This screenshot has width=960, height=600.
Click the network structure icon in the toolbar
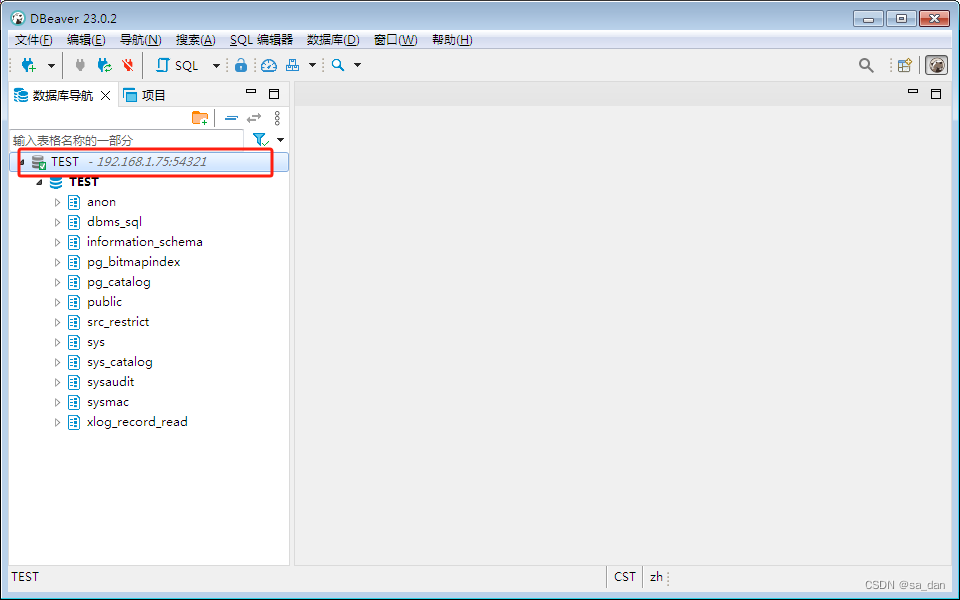click(293, 65)
